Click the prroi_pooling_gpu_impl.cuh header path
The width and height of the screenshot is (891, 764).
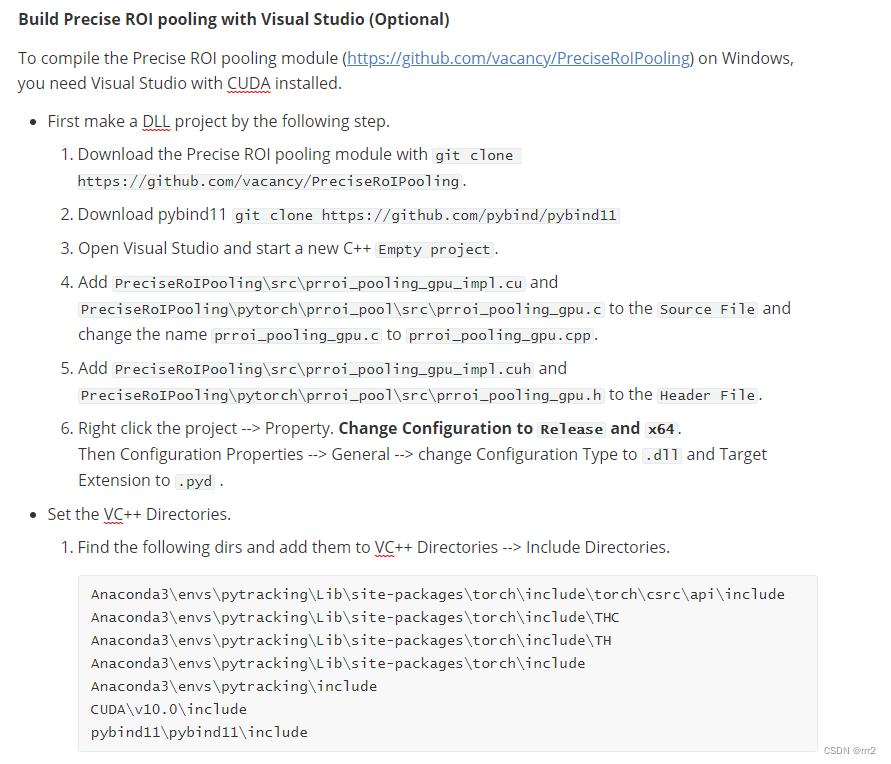[326, 369]
